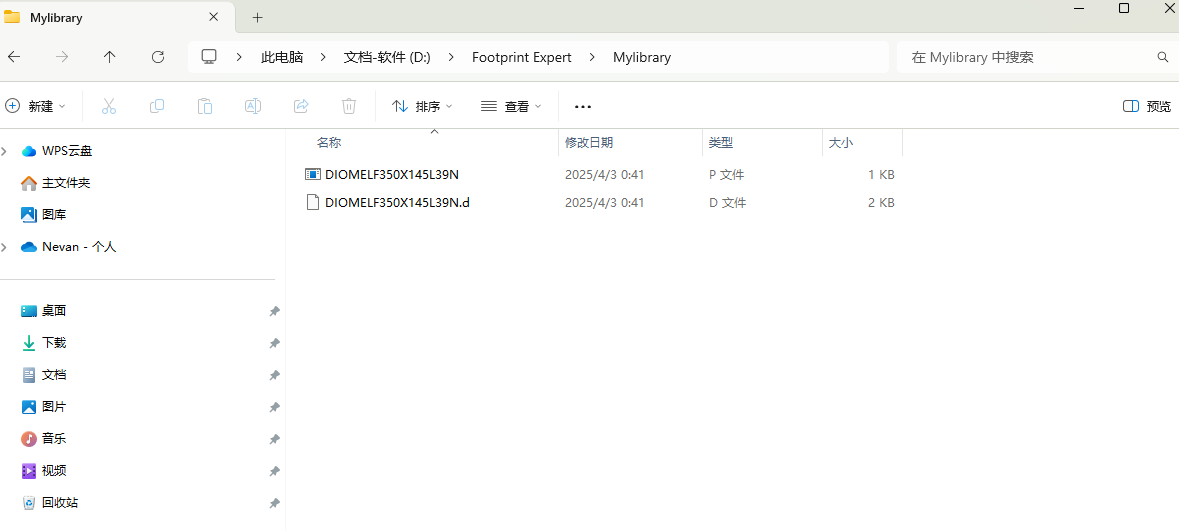Image resolution: width=1179 pixels, height=531 pixels.
Task: Toggle the 预览 preview pane
Action: point(1147,106)
